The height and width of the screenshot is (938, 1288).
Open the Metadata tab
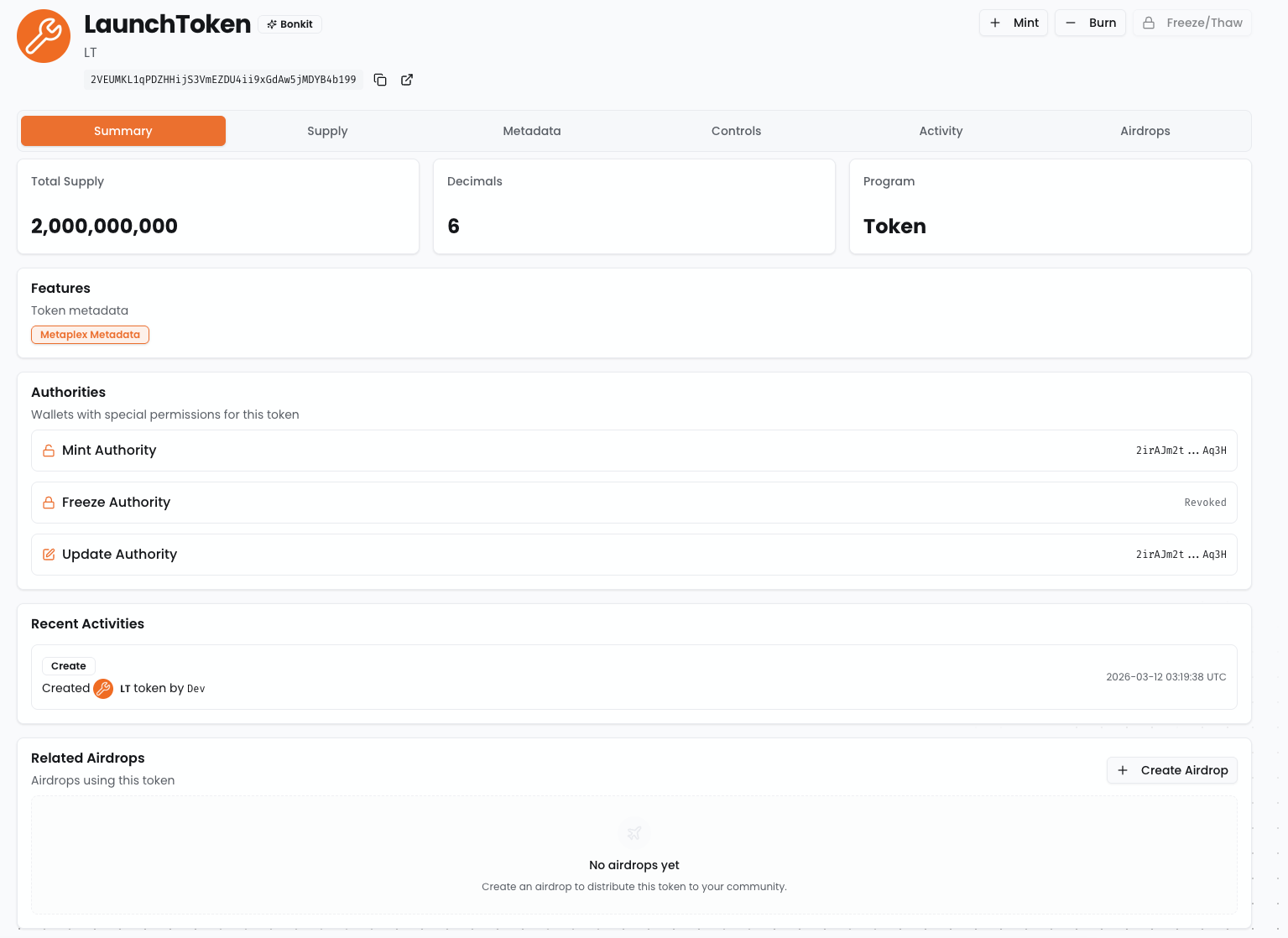point(532,131)
